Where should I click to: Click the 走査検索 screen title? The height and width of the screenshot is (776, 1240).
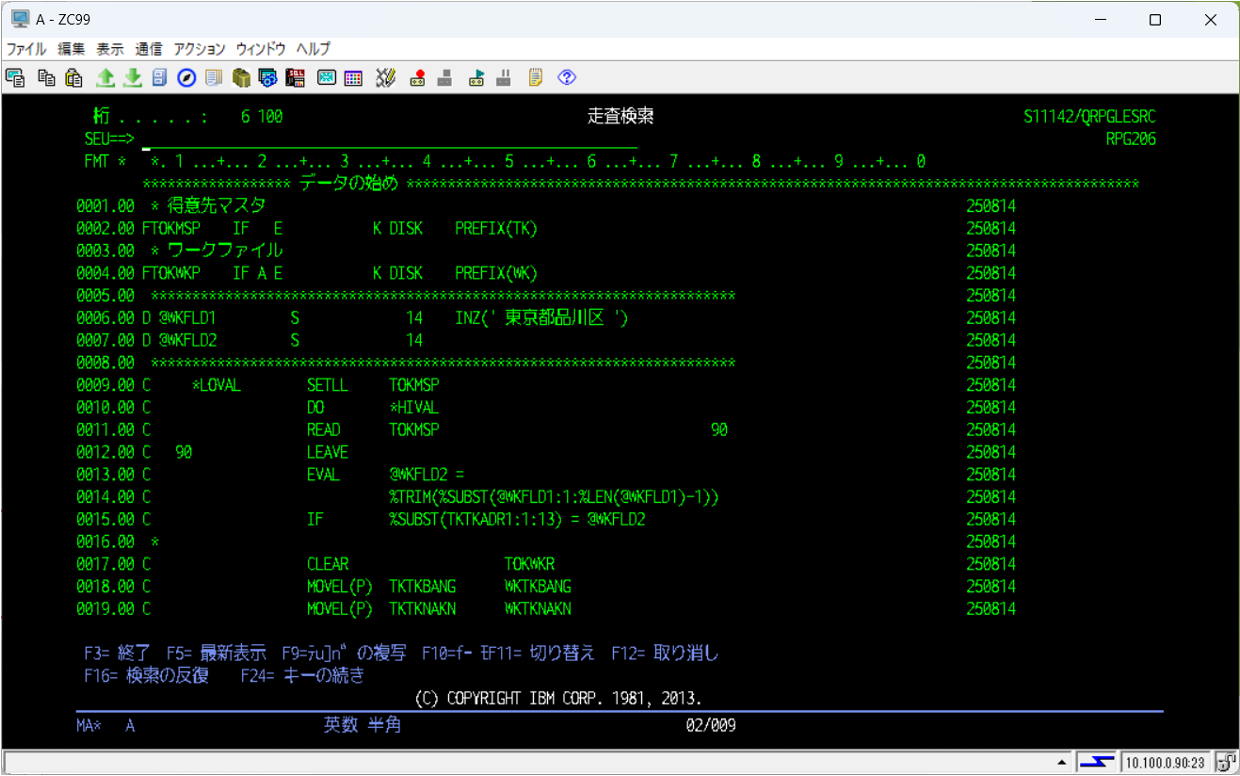621,117
